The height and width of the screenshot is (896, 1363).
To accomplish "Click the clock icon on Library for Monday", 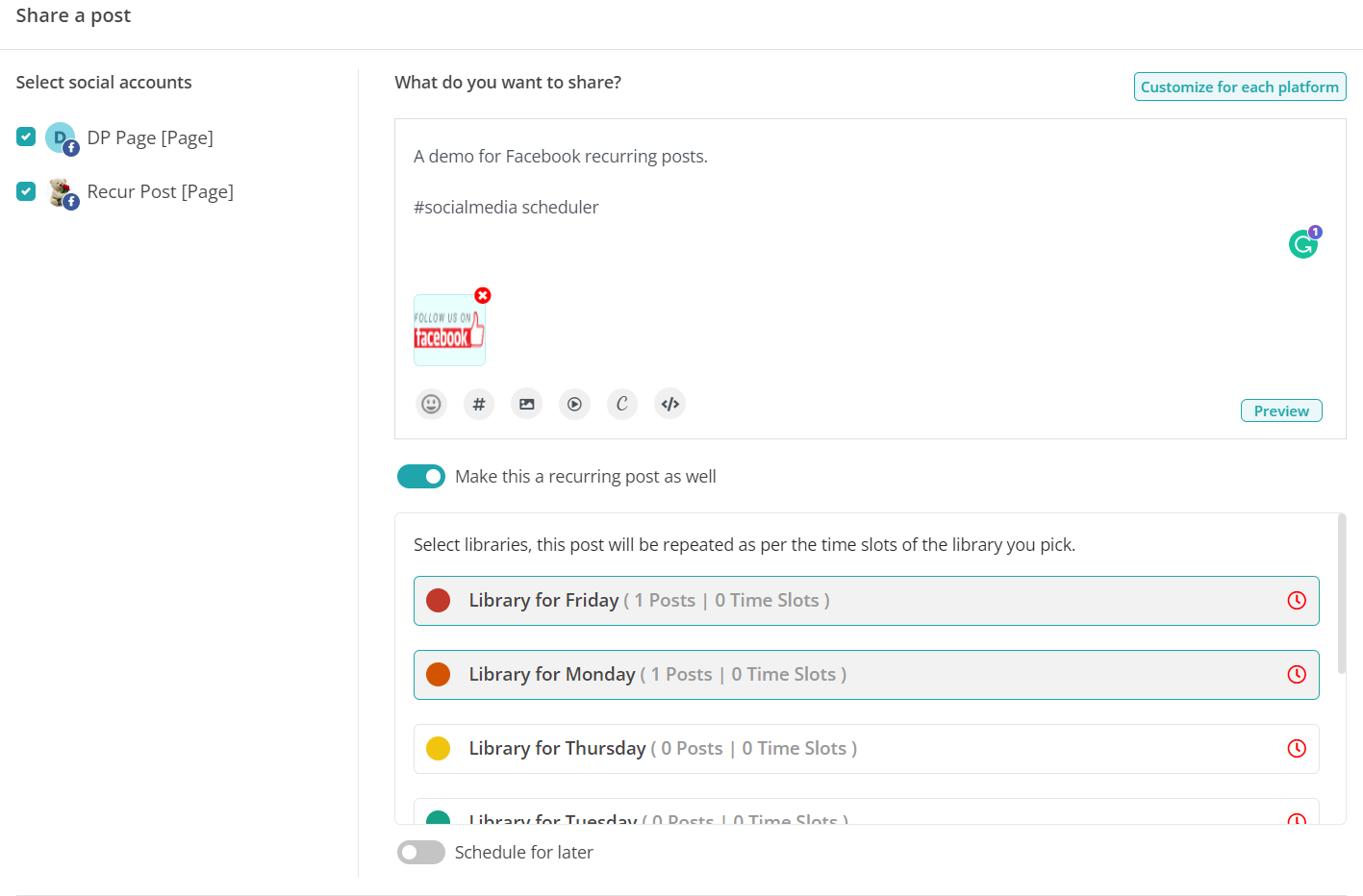I will (1297, 675).
